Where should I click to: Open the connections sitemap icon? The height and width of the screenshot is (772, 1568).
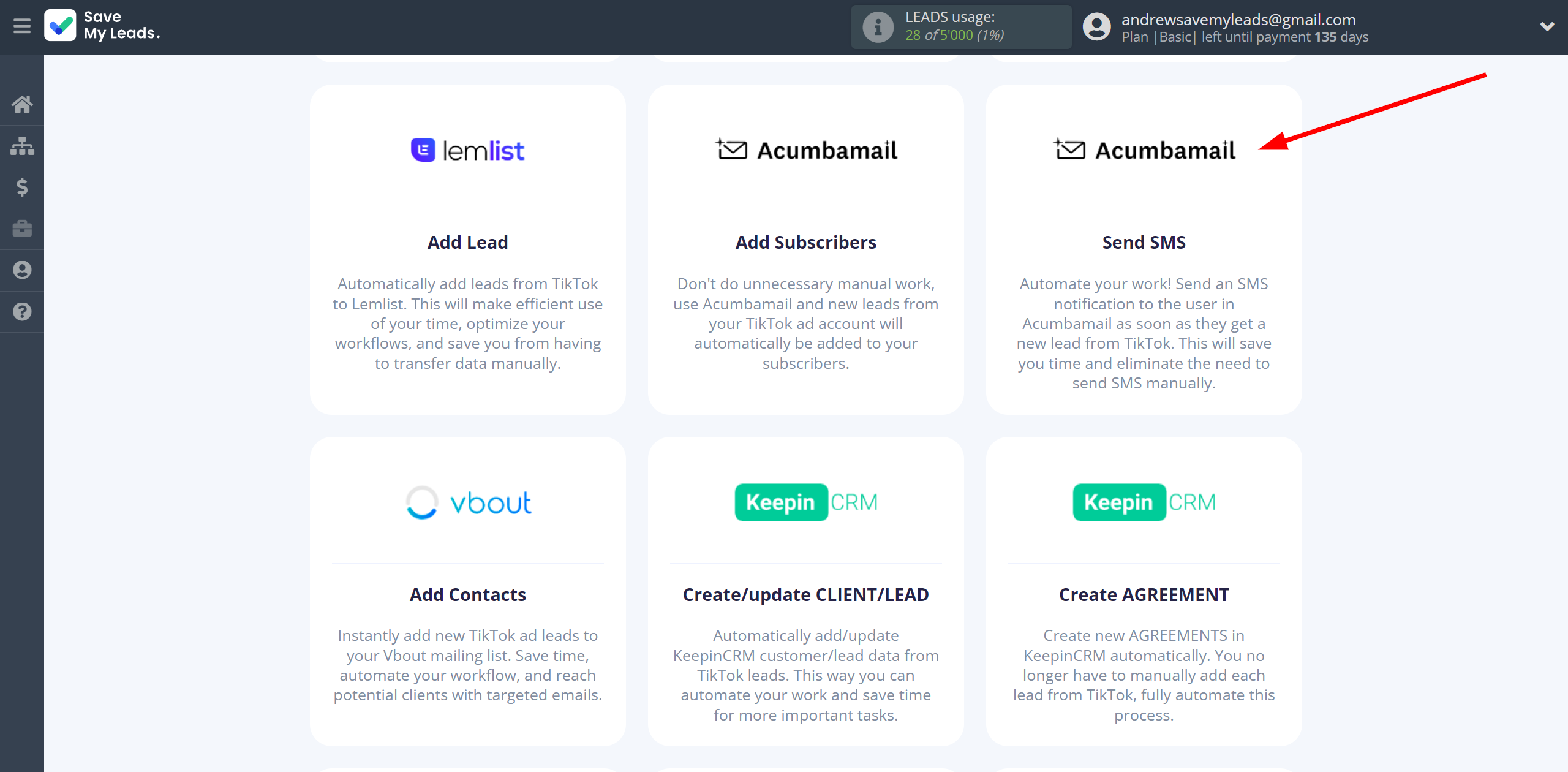click(x=22, y=146)
